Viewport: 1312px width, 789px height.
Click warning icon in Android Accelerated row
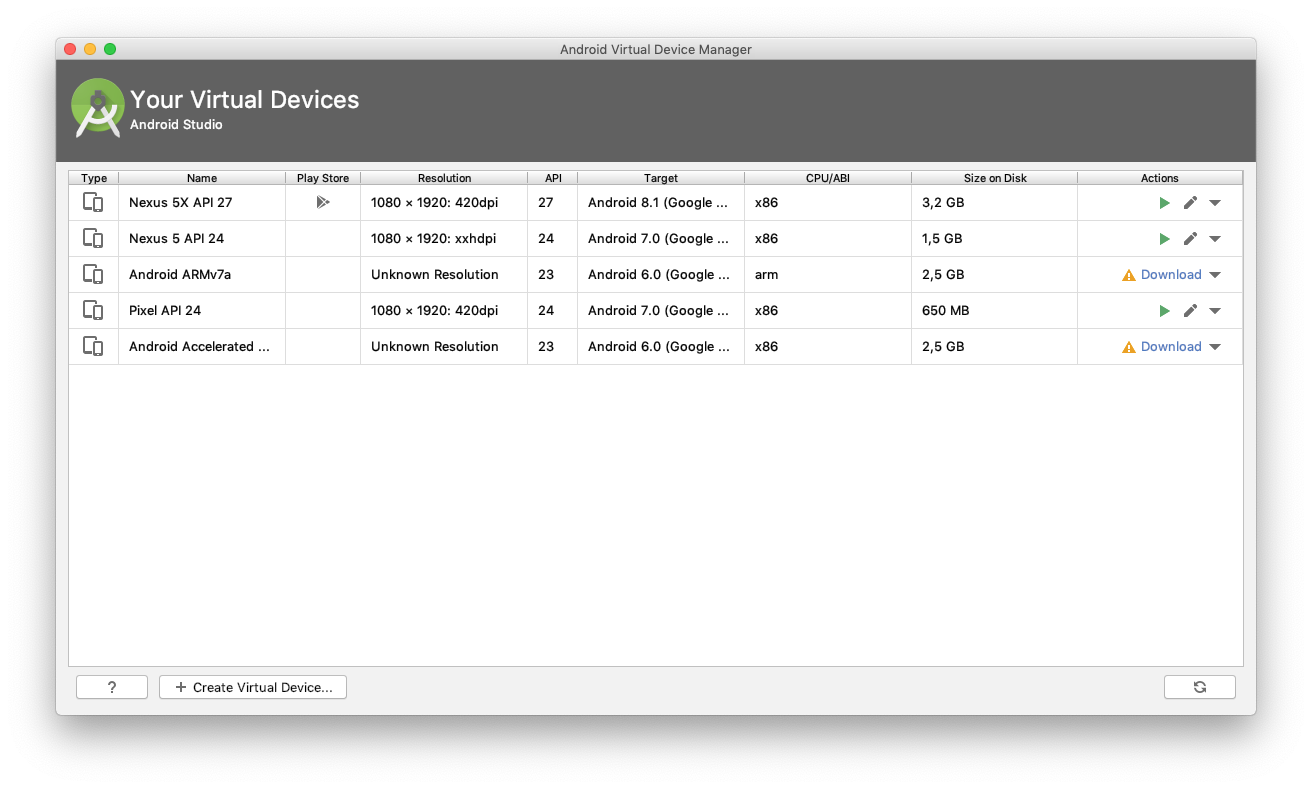coord(1129,347)
